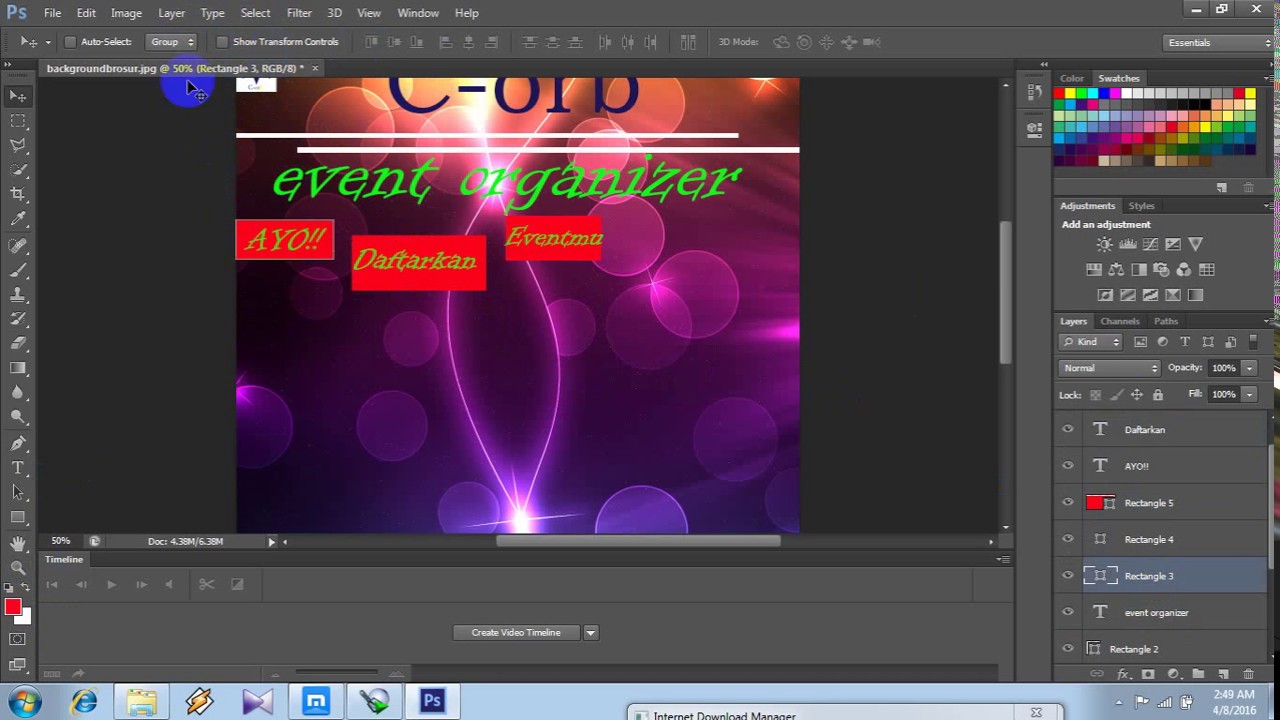The width and height of the screenshot is (1280, 720).
Task: Open the status bar info arrow
Action: click(271, 542)
